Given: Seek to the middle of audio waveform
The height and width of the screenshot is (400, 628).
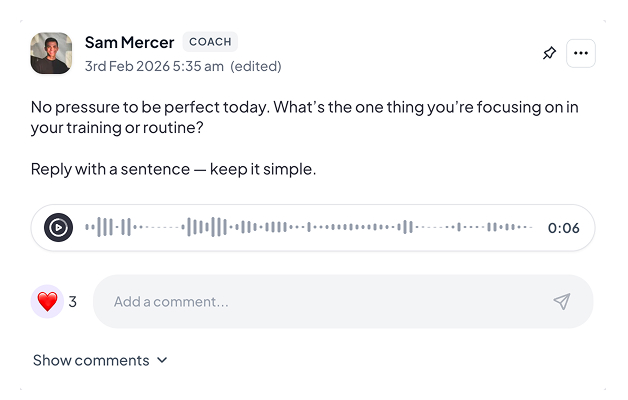Looking at the screenshot, I should 309,227.
